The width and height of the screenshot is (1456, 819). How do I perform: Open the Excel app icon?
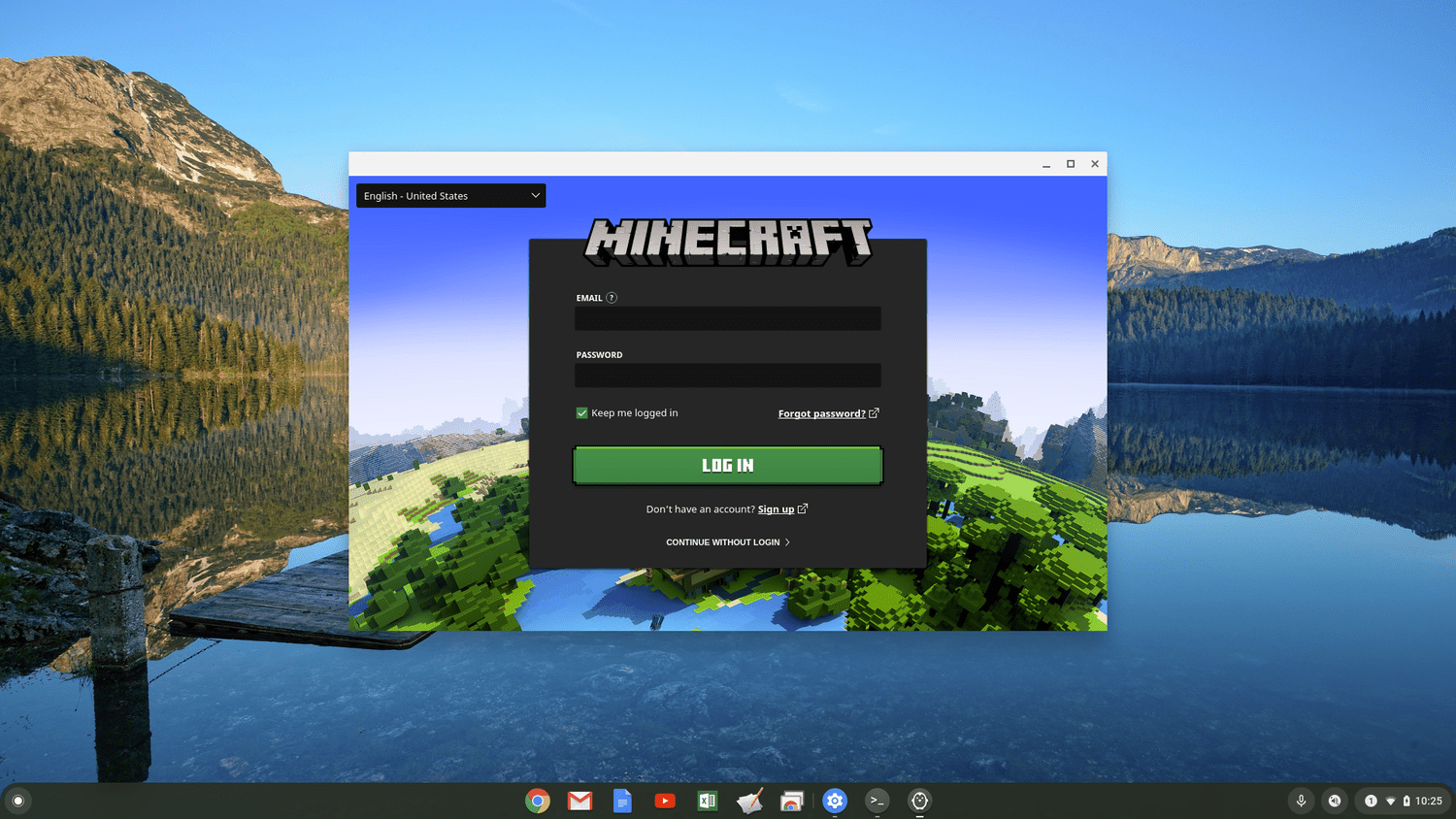click(x=708, y=801)
